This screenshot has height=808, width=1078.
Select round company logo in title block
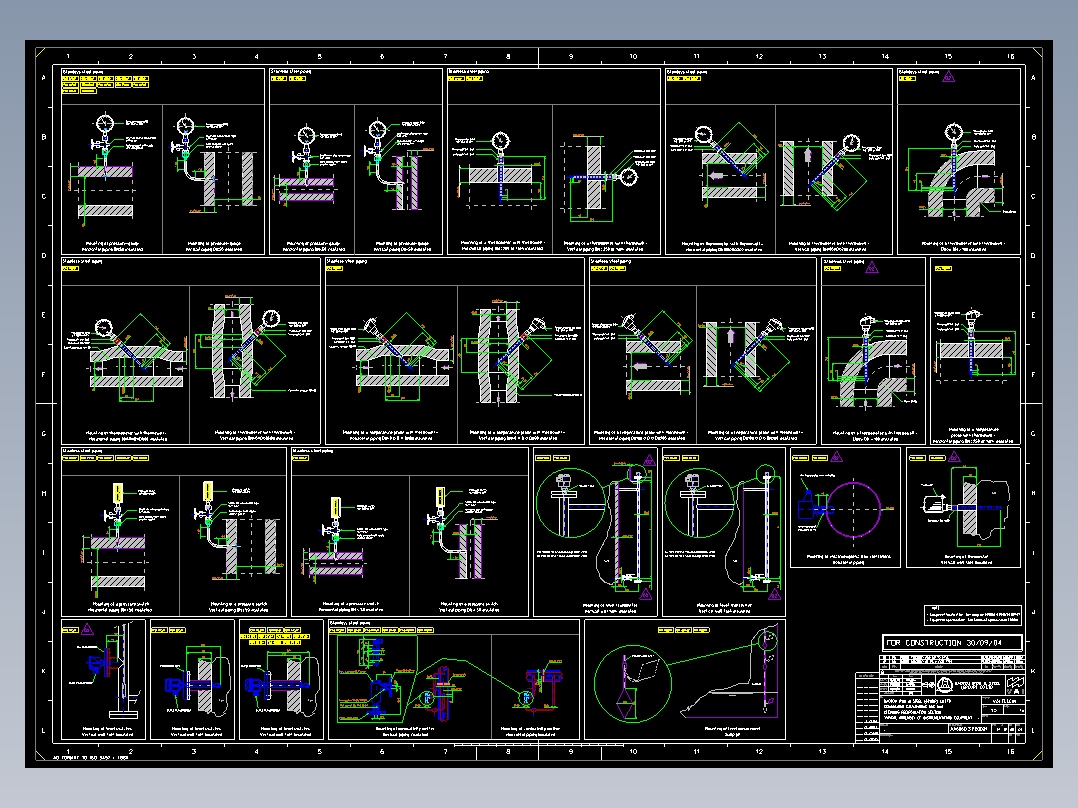pos(945,684)
